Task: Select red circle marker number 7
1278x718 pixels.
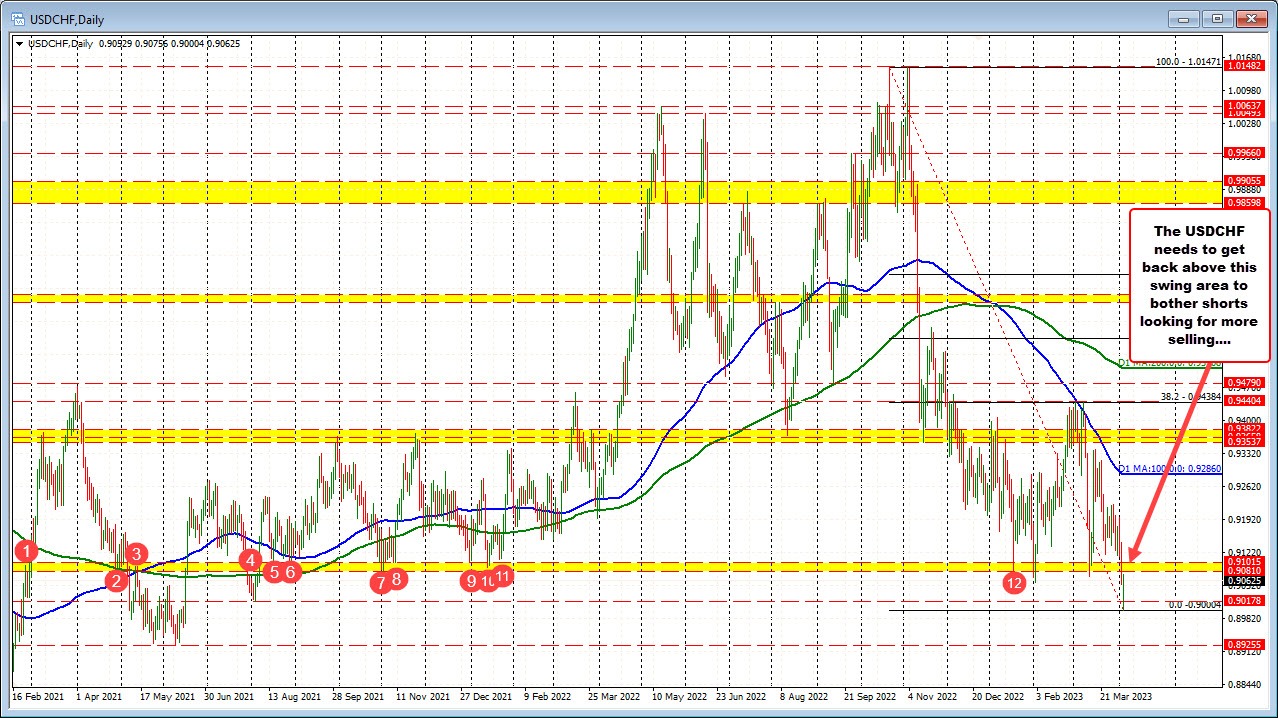Action: pyautogui.click(x=380, y=581)
